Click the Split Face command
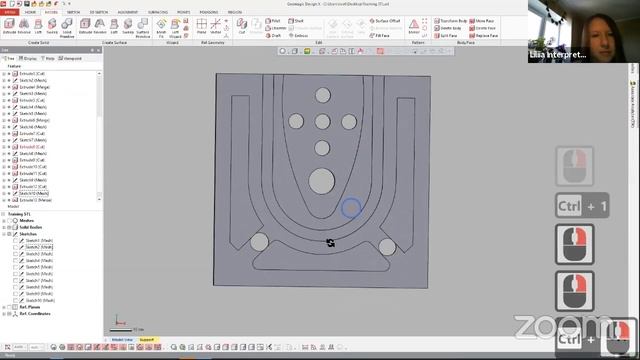Image resolution: width=640 pixels, height=360 pixels. point(446,36)
